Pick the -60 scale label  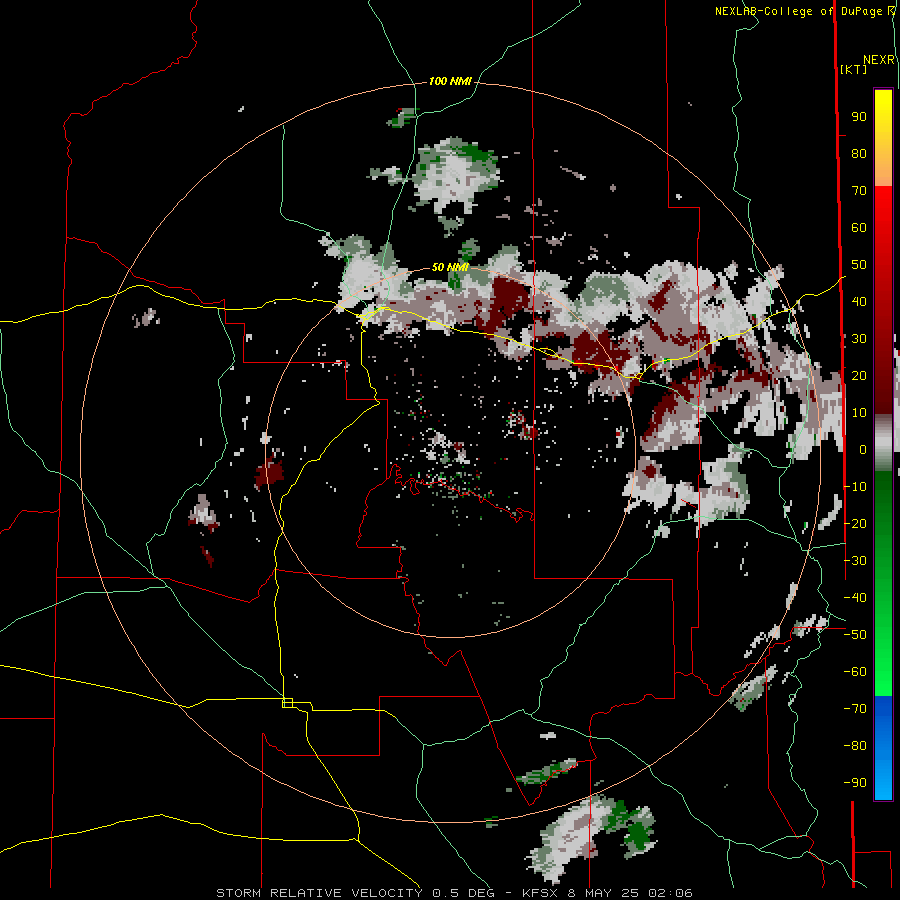(x=855, y=672)
